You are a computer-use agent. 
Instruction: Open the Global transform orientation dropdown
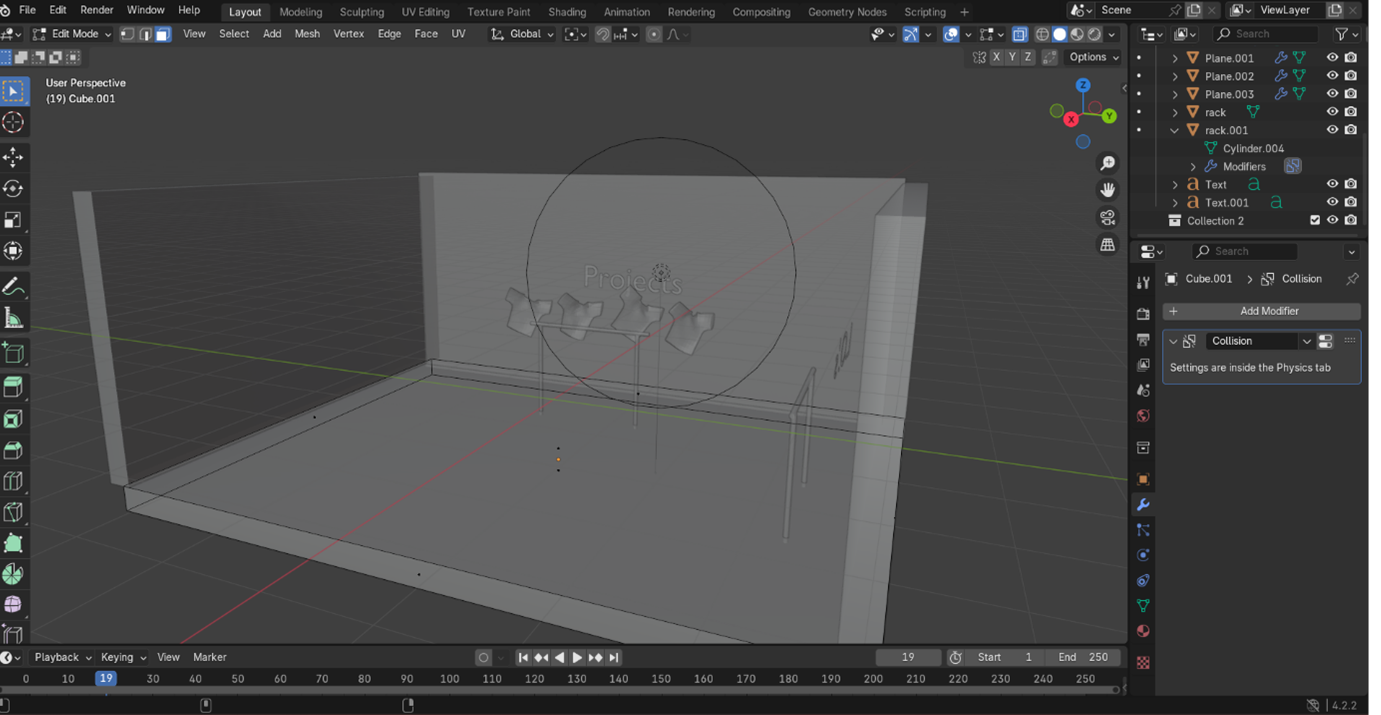coord(523,34)
